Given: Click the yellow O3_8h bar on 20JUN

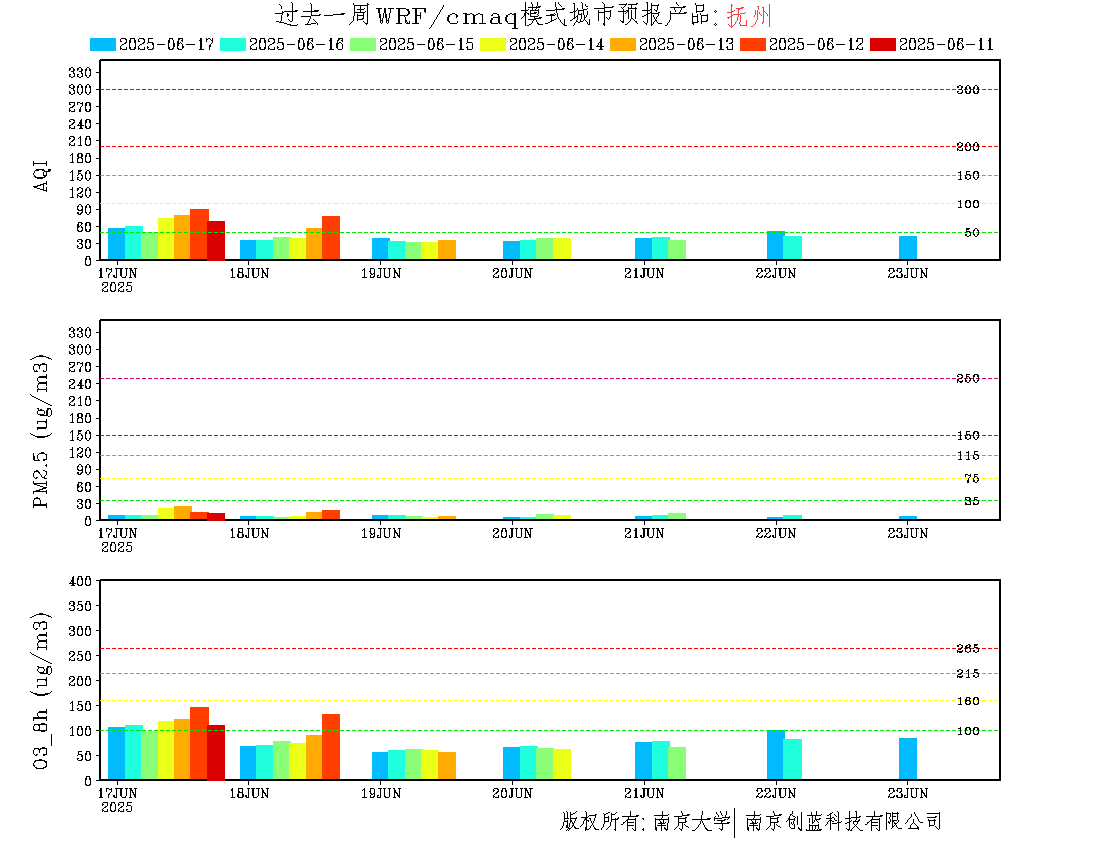Looking at the screenshot, I should 562,764.
